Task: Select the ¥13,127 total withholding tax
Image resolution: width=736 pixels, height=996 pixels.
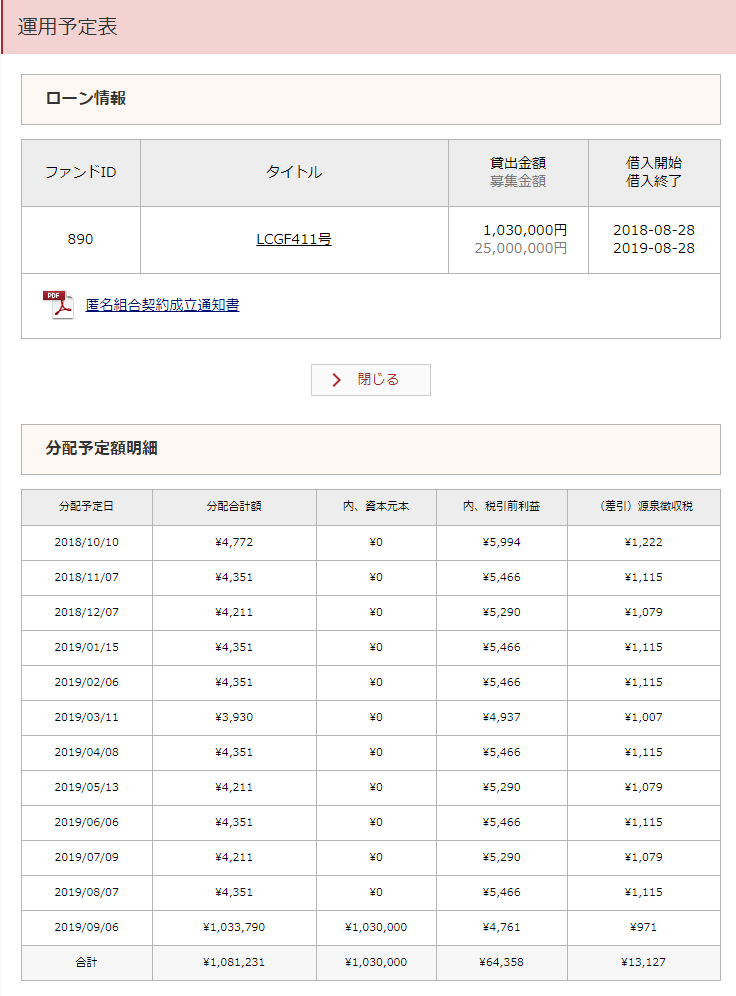Action: (x=643, y=962)
